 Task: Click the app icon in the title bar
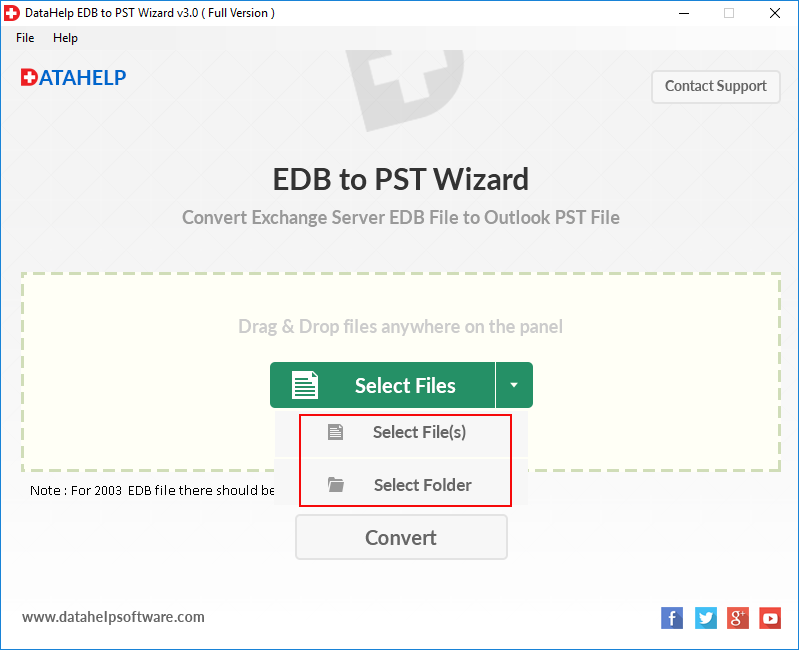tap(11, 13)
